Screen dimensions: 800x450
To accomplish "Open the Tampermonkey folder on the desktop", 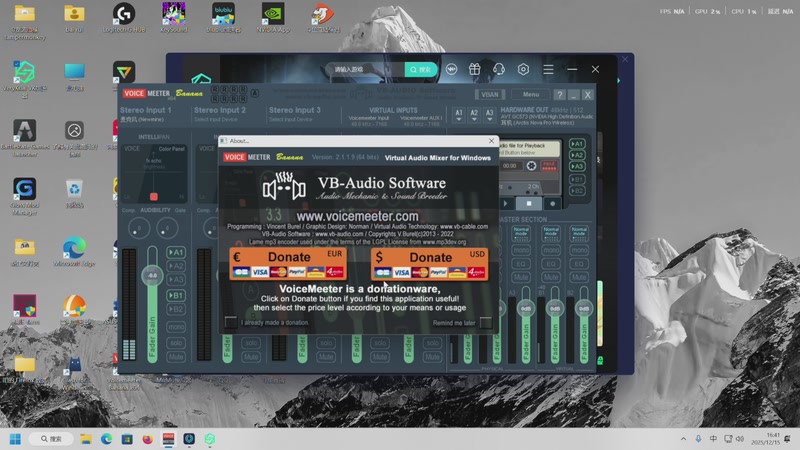I will click(x=24, y=21).
